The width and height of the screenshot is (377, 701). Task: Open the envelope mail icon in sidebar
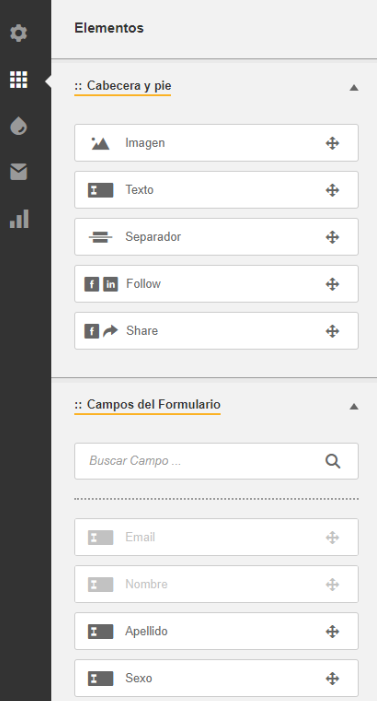tap(18, 172)
